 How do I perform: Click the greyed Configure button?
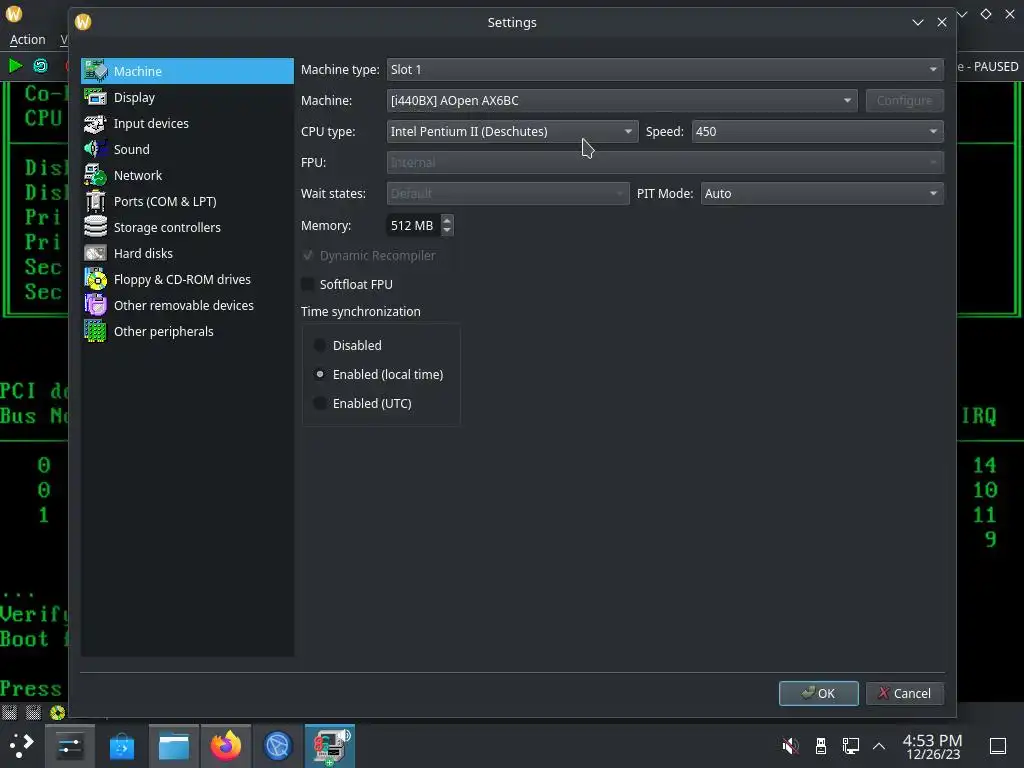[x=904, y=101]
